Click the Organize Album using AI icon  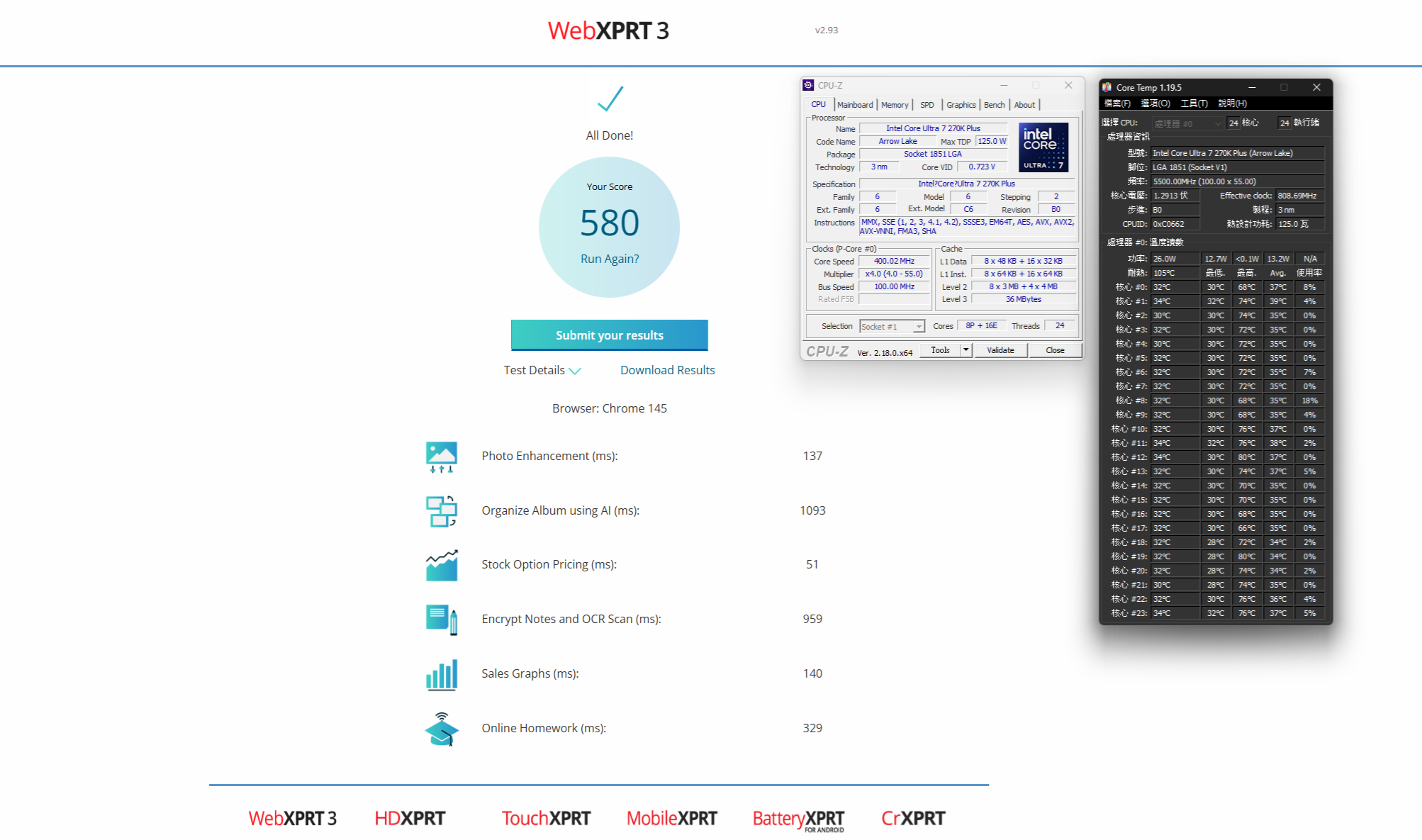tap(441, 511)
